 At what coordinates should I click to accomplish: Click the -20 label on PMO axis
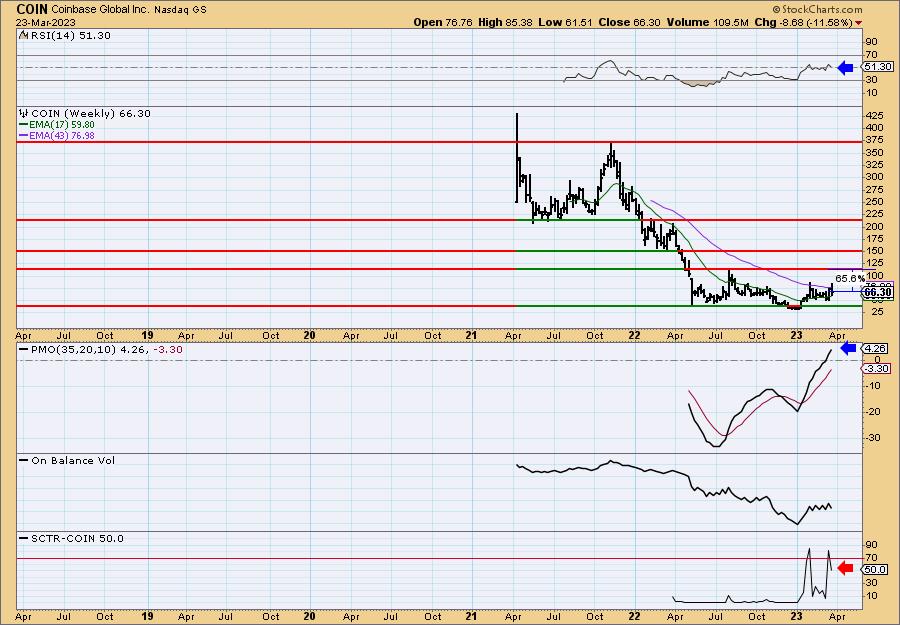874,412
